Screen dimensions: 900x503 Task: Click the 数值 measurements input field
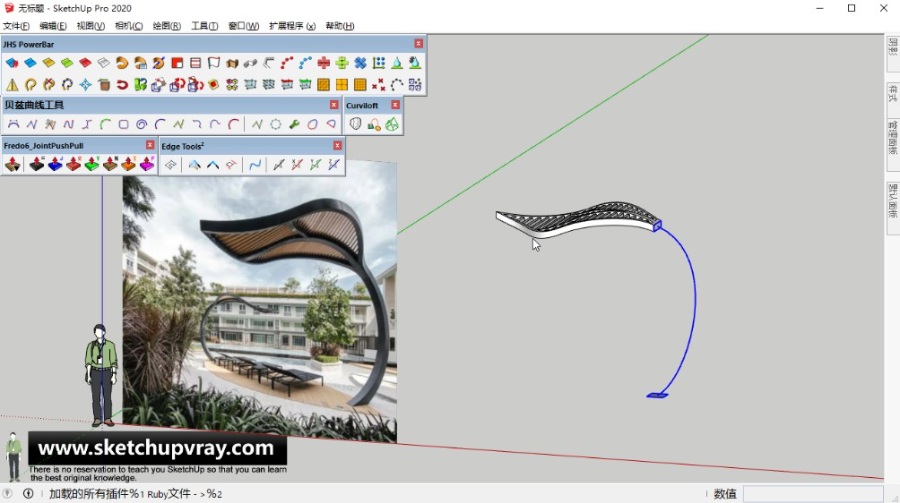[813, 494]
